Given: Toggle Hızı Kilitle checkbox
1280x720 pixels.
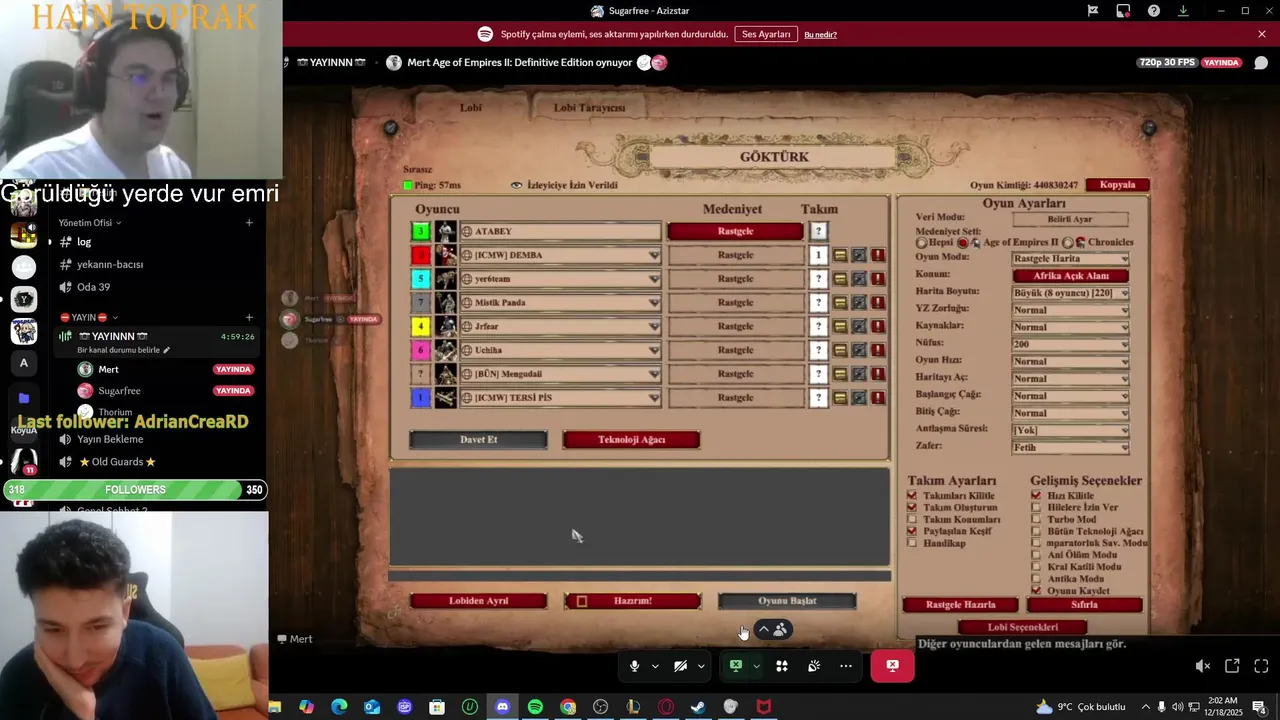Looking at the screenshot, I should 1036,496.
